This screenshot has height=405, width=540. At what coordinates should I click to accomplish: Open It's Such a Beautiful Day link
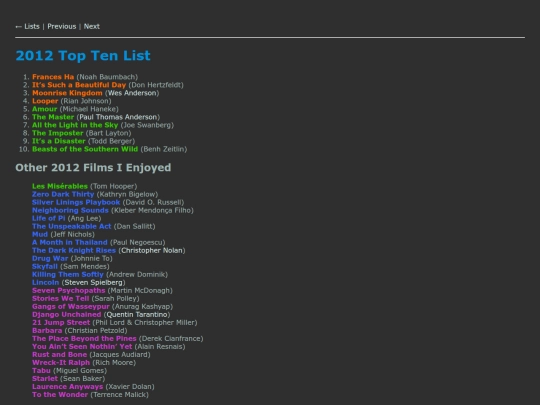coord(79,85)
